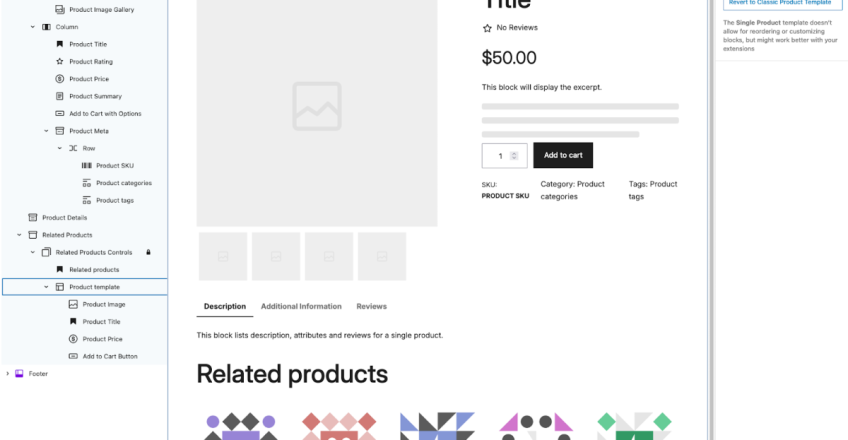Expand the Footer block
848x440 pixels.
click(x=7, y=373)
